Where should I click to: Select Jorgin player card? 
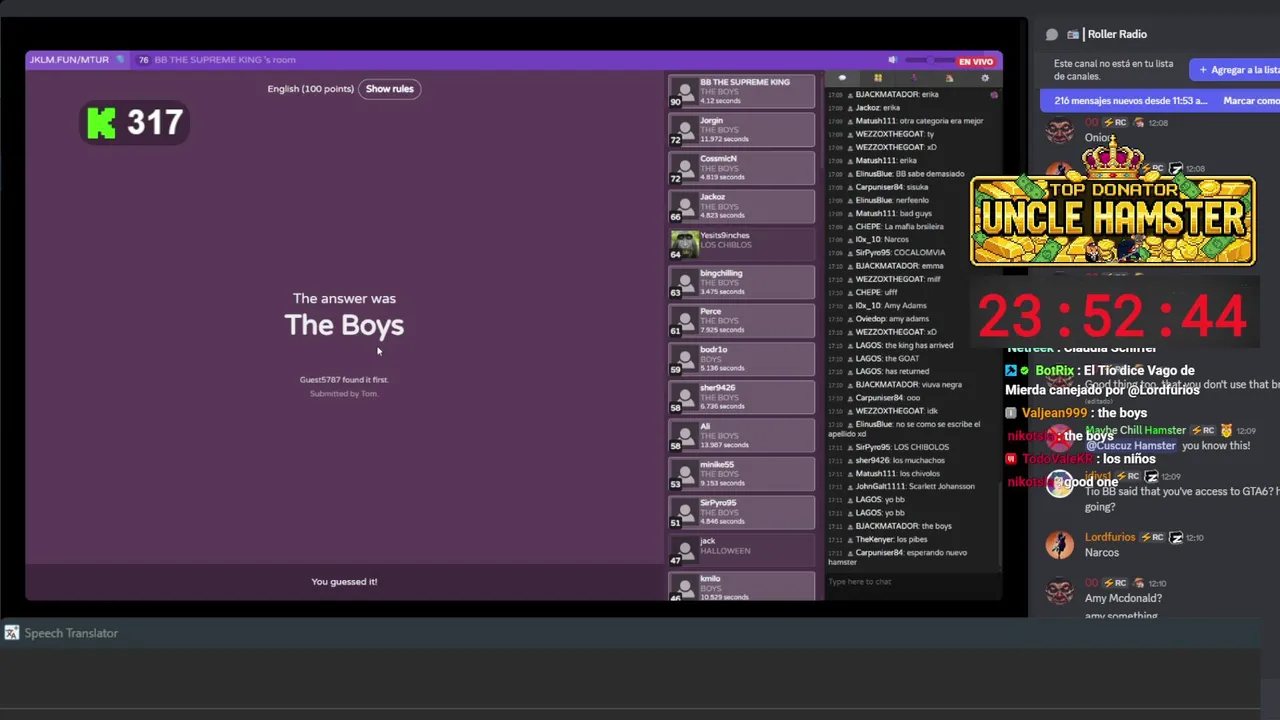[742, 129]
